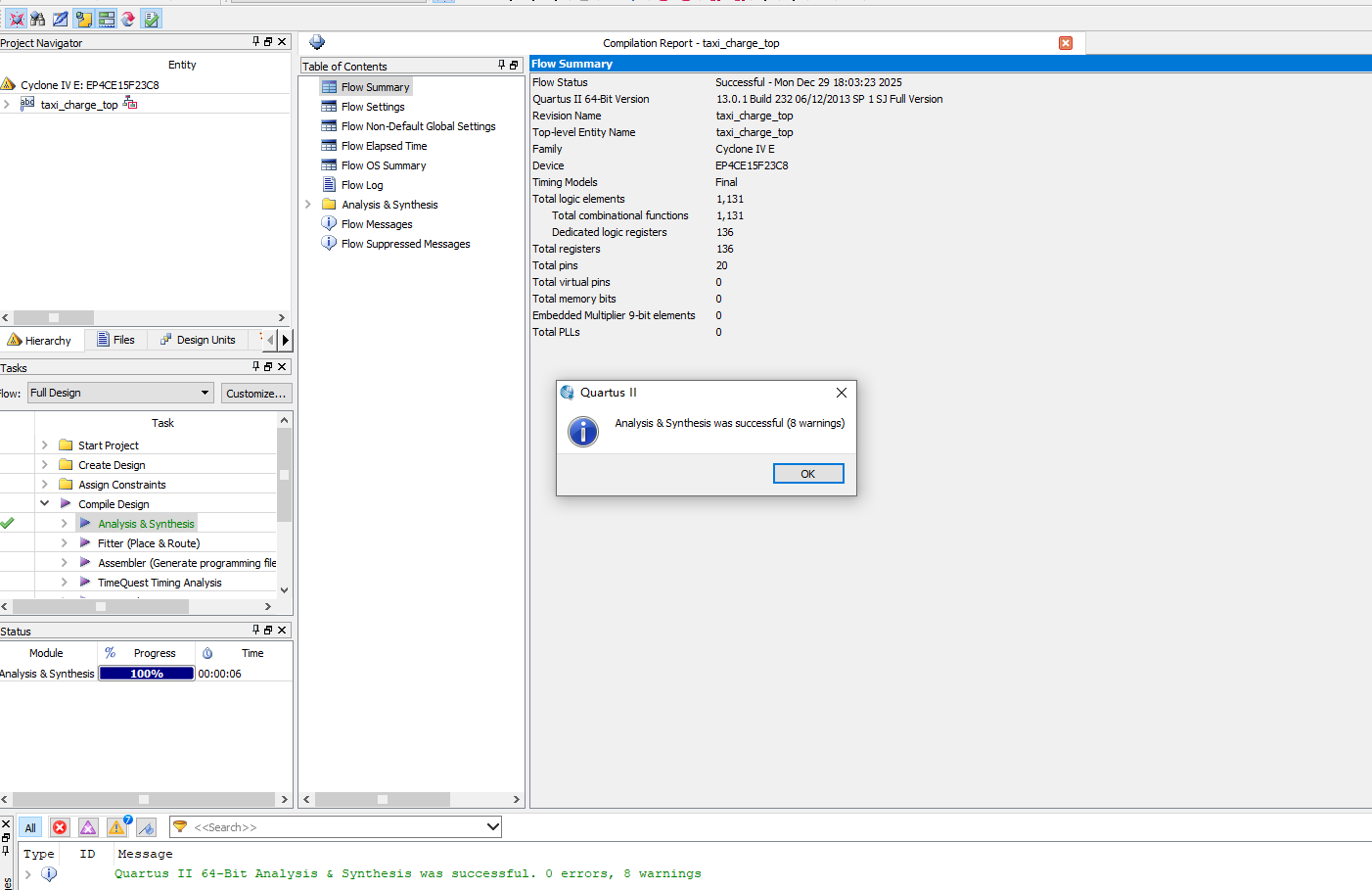Click the Cyclone IV E device warning icon

[x=9, y=84]
